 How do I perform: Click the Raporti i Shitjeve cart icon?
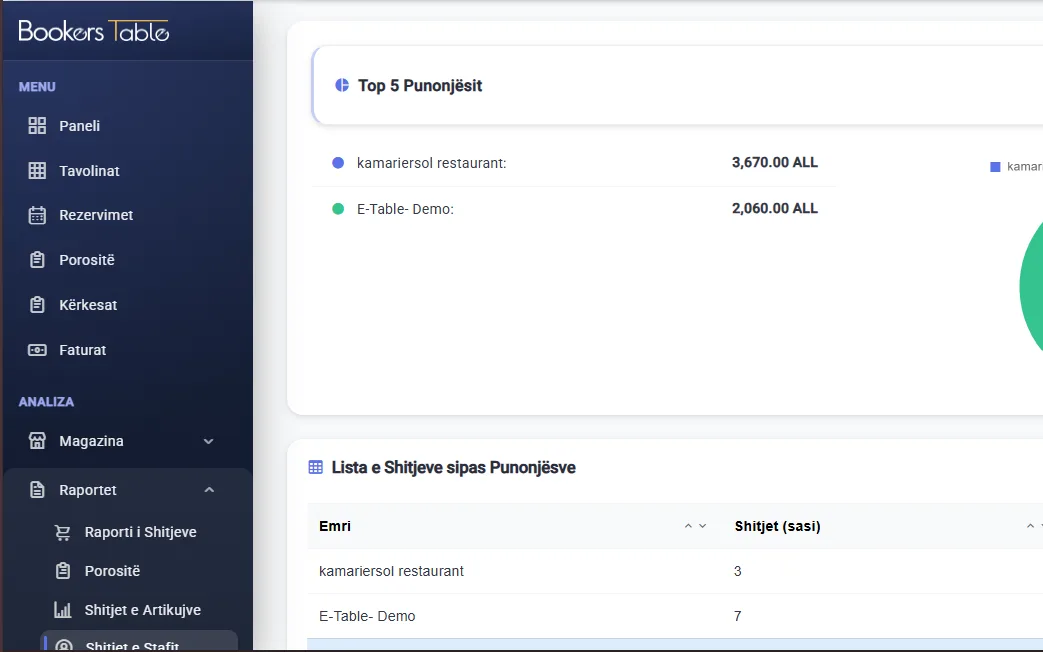pyautogui.click(x=63, y=532)
